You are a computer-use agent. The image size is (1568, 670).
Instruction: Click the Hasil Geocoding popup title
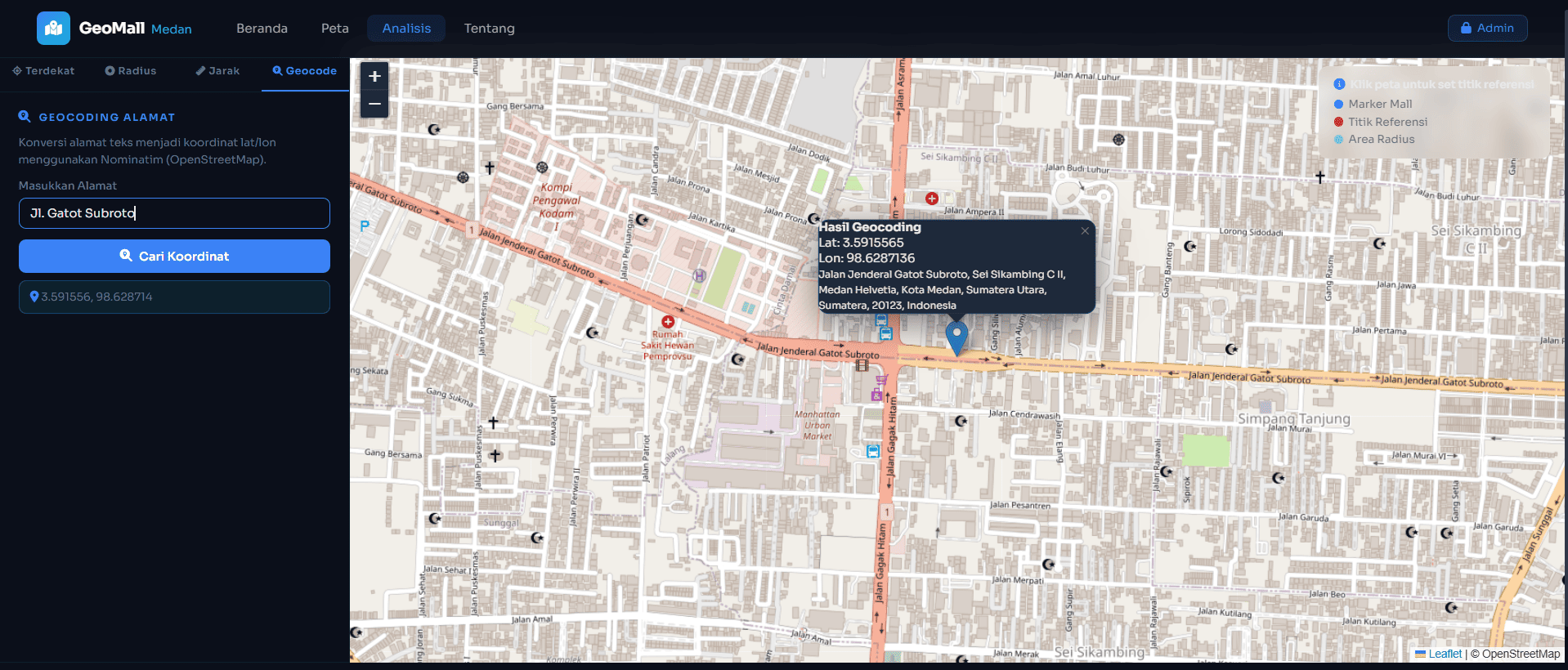870,227
